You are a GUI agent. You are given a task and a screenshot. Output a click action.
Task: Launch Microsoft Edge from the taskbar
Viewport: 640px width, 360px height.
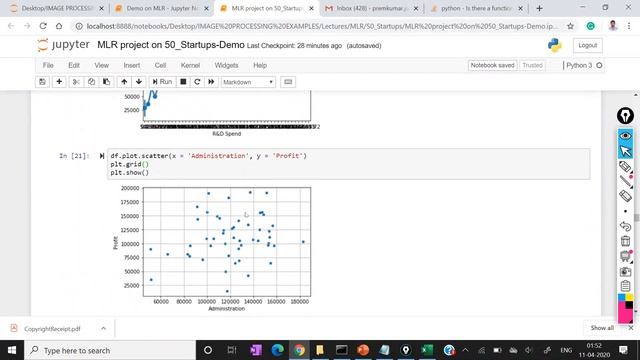[278, 350]
